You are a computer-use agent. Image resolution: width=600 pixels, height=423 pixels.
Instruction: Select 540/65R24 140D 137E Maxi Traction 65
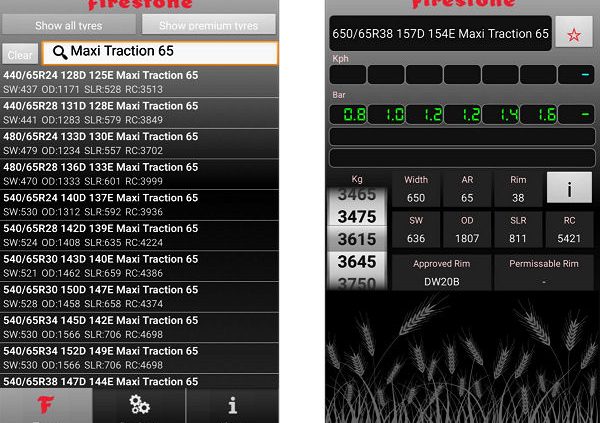pos(139,205)
